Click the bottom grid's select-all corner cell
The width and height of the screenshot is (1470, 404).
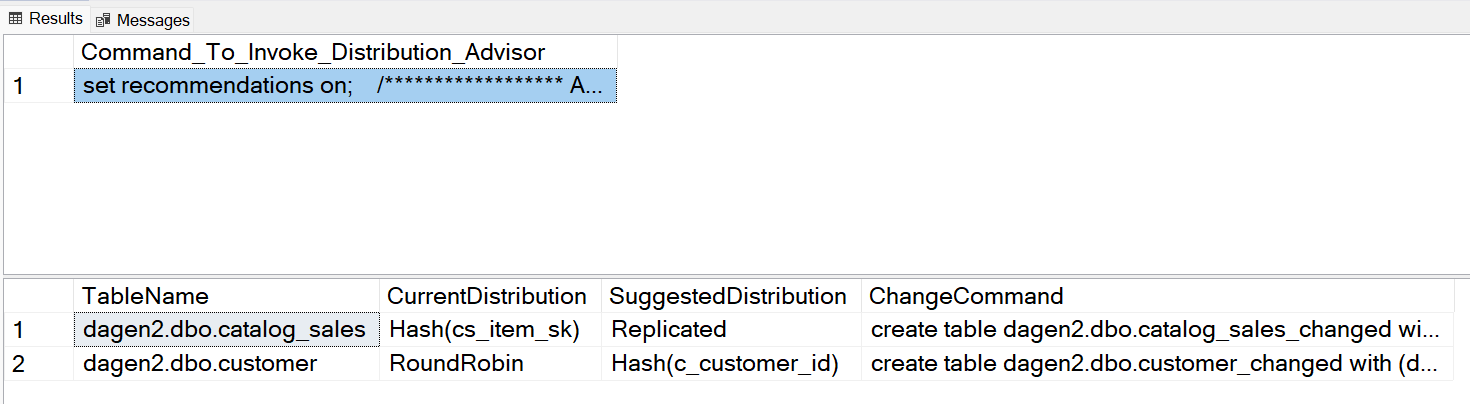pyautogui.click(x=38, y=296)
